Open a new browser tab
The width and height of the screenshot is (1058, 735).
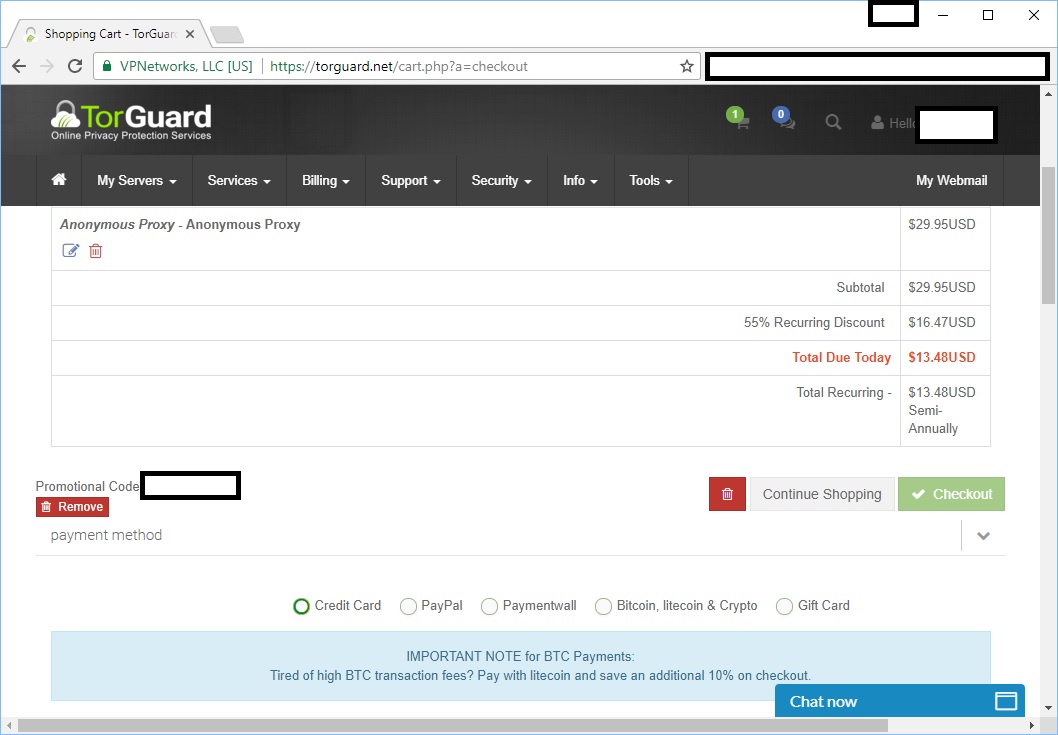(x=227, y=34)
